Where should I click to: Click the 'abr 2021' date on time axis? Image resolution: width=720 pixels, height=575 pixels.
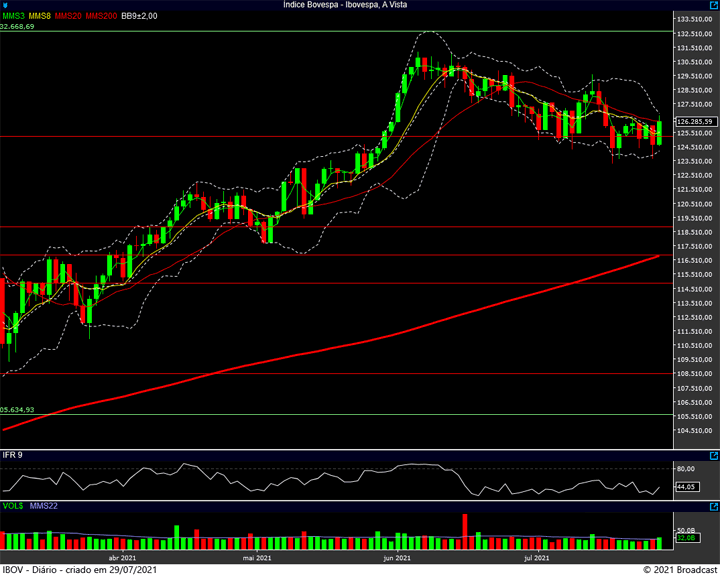120,558
